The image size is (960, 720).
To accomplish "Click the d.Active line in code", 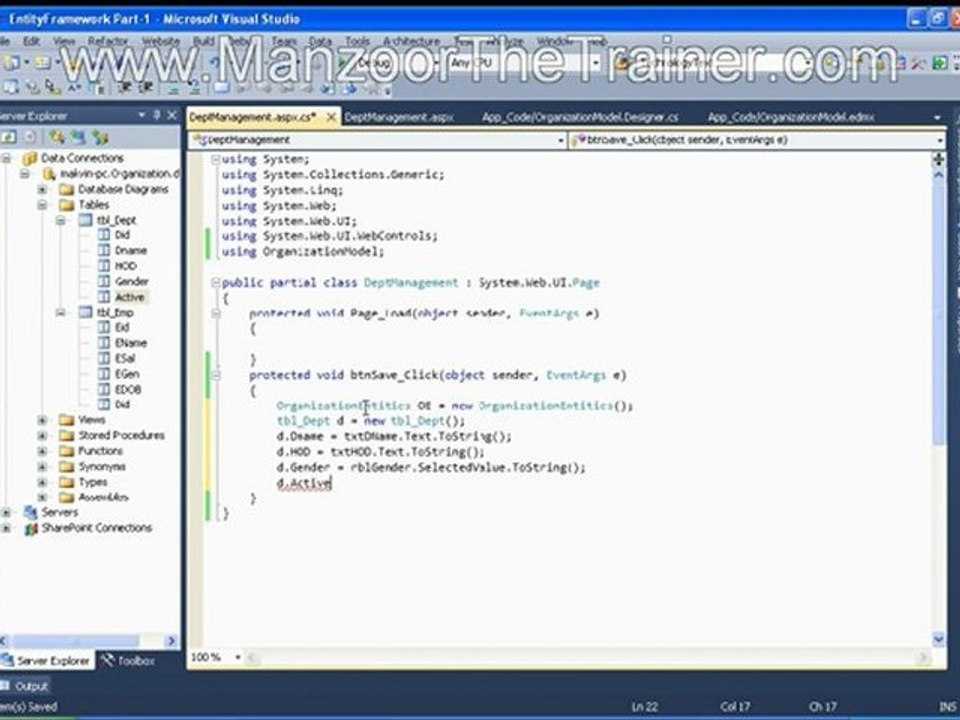I will [304, 484].
